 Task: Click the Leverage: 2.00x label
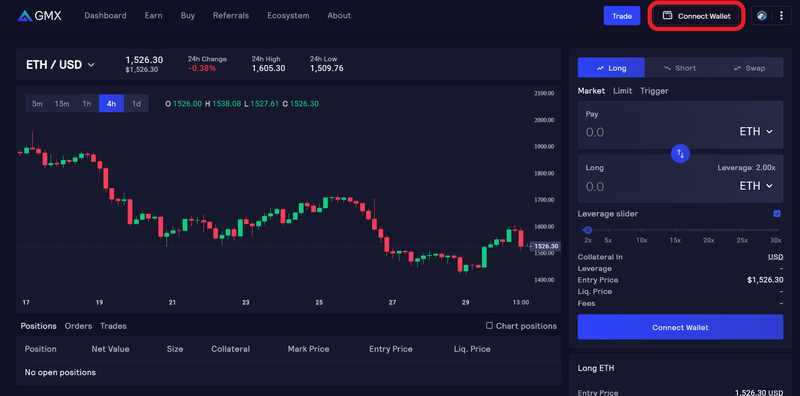point(746,167)
